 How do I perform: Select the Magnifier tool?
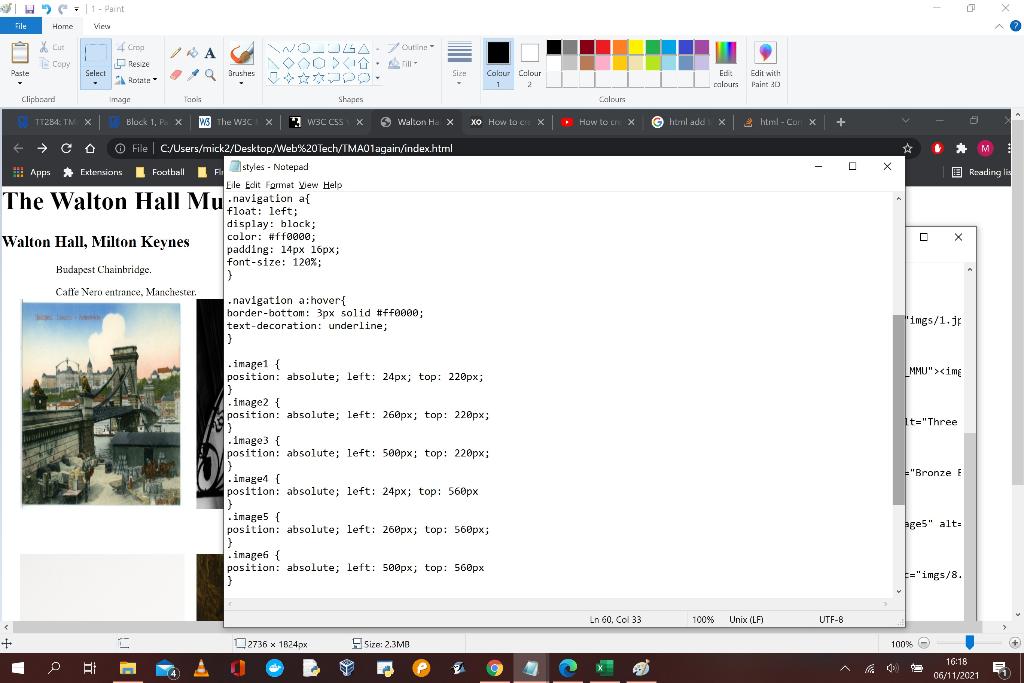[209, 72]
